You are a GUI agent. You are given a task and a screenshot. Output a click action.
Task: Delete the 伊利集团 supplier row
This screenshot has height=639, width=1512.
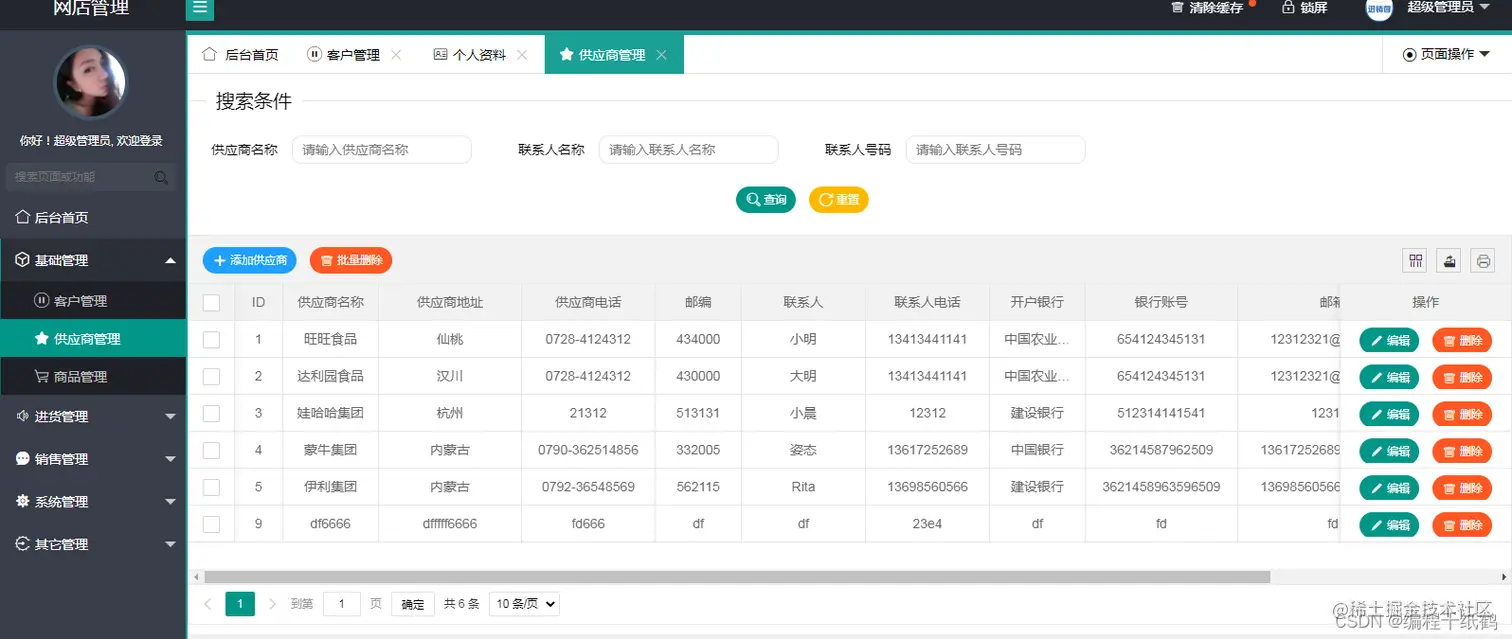coord(1462,488)
